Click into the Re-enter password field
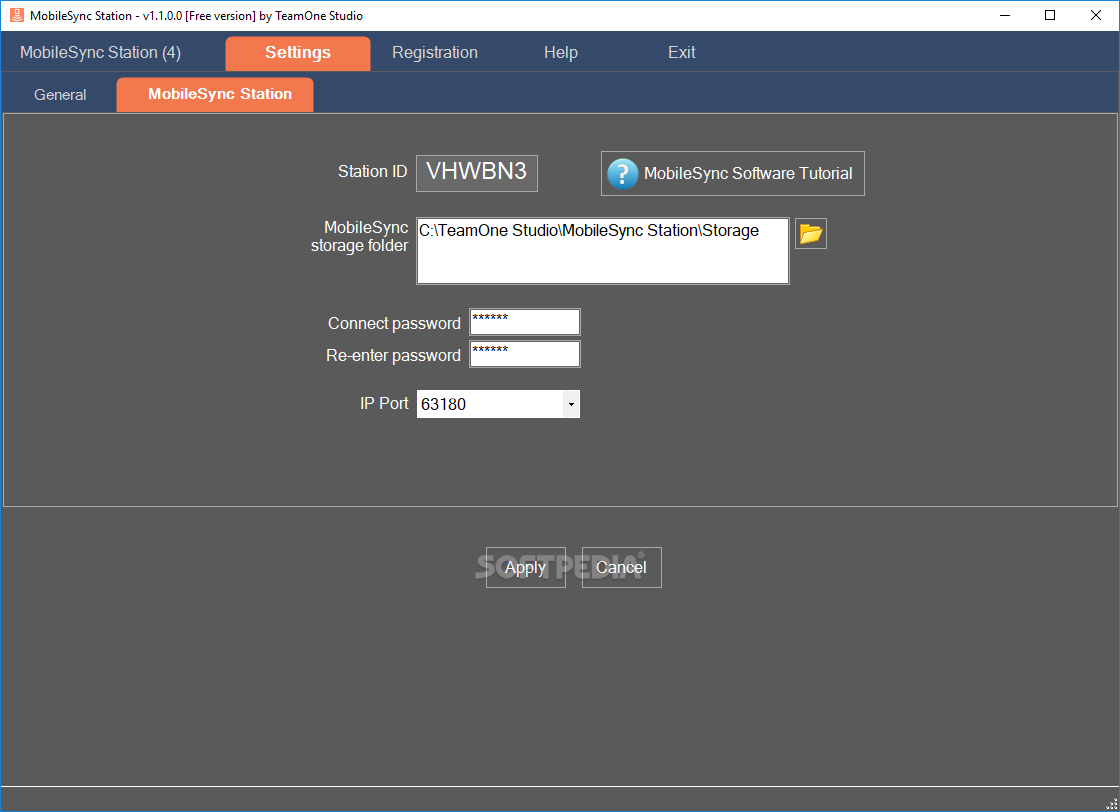 [525, 354]
